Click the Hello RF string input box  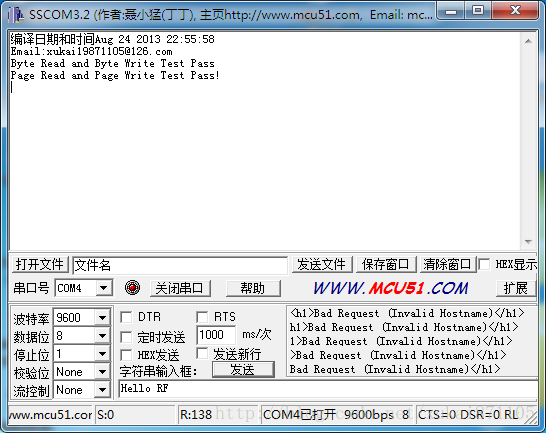[x=328, y=389]
